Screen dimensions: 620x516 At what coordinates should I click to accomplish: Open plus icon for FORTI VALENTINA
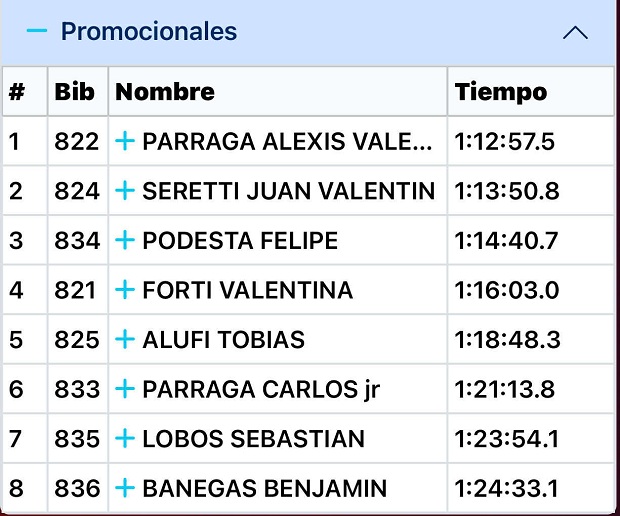(x=125, y=290)
